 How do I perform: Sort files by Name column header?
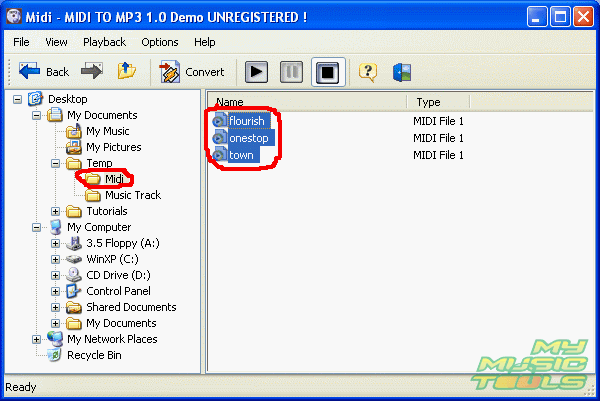pyautogui.click(x=307, y=102)
